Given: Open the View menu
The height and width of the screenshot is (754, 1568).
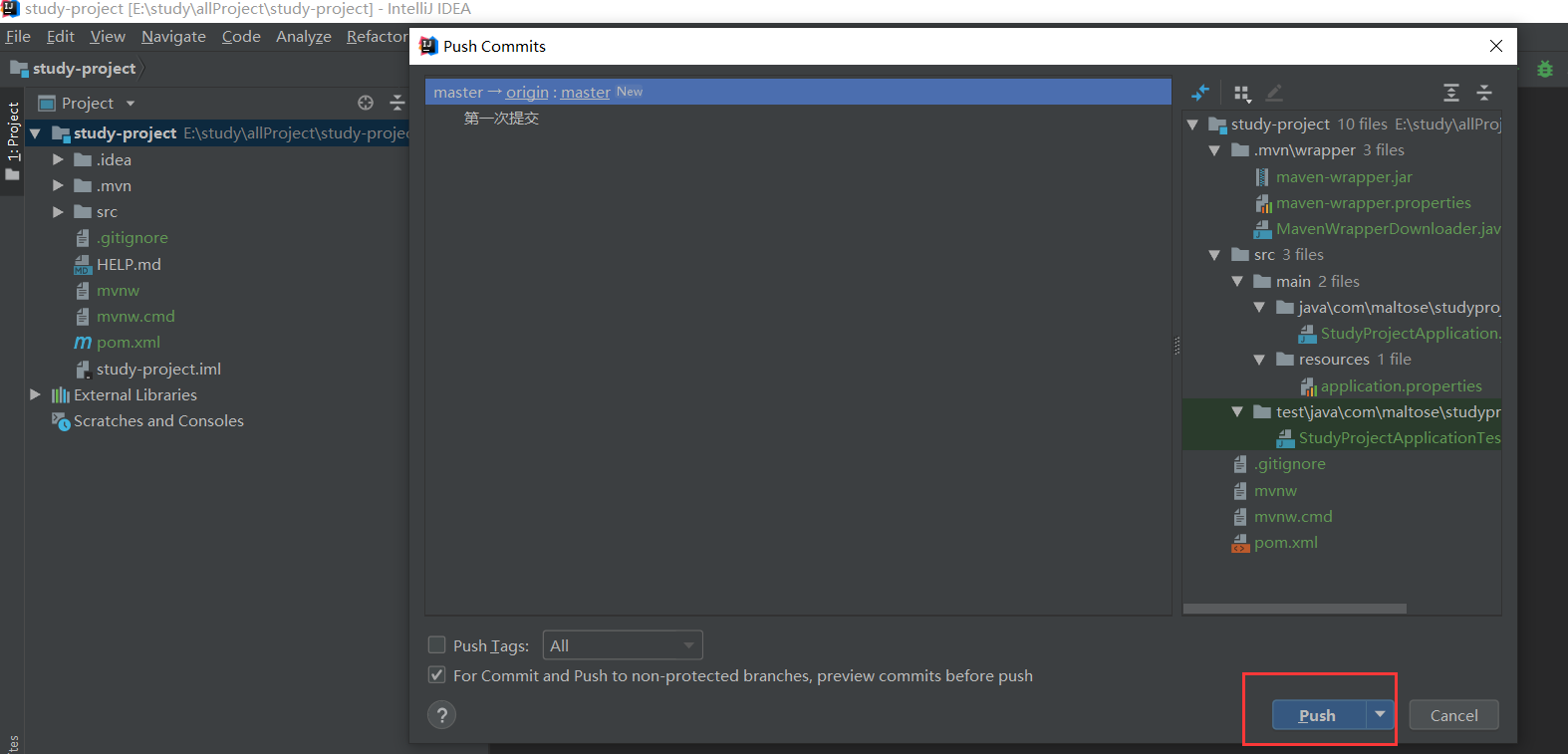Looking at the screenshot, I should tap(108, 37).
